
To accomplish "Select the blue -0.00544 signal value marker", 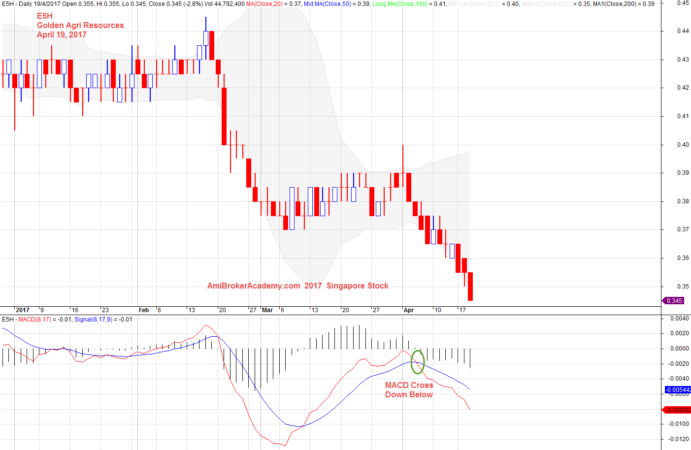I will (x=677, y=390).
